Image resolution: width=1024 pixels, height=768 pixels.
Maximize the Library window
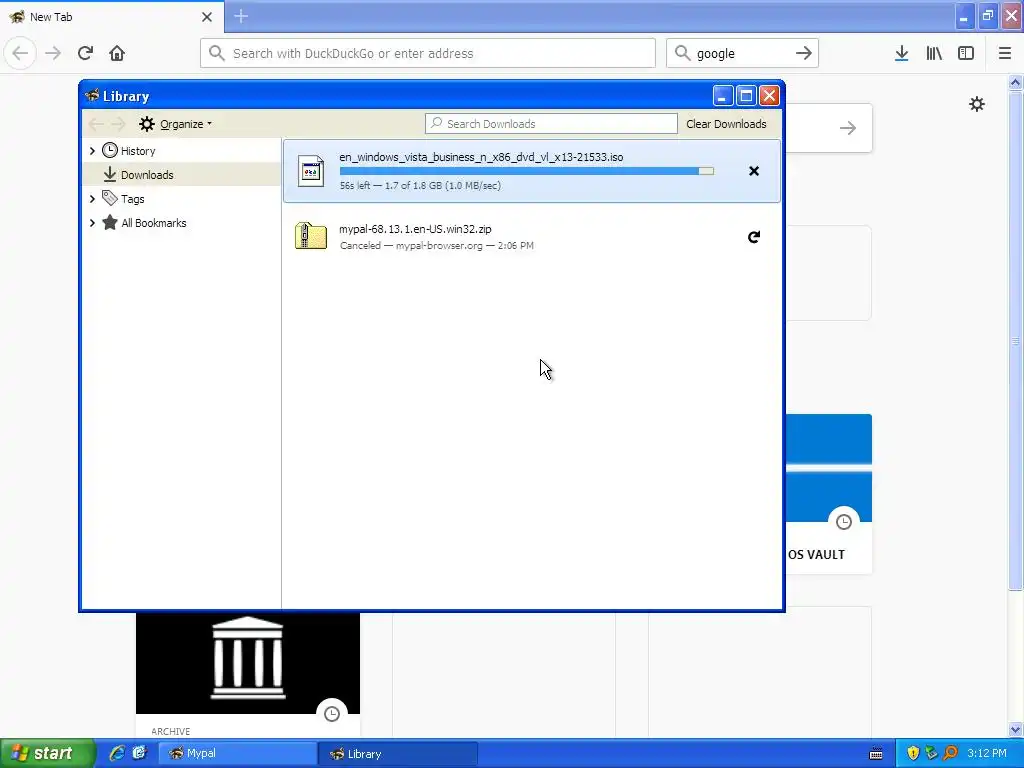(x=746, y=96)
